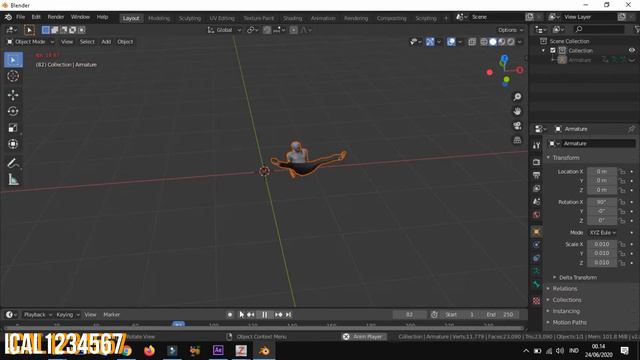Select the Move tool
The width and height of the screenshot is (640, 360).
click(13, 95)
